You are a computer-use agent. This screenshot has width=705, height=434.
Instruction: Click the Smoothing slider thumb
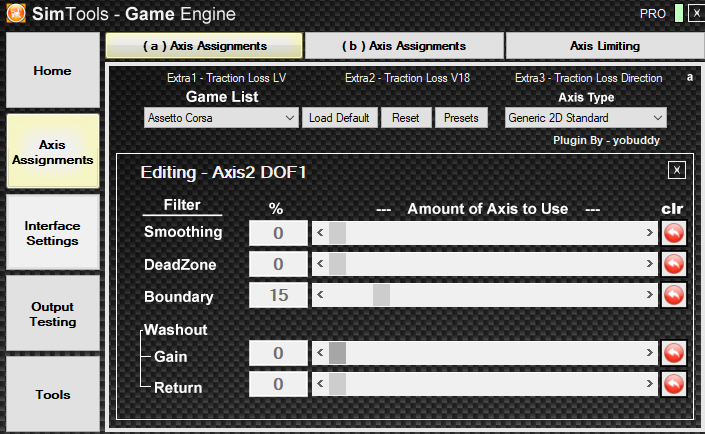point(337,233)
